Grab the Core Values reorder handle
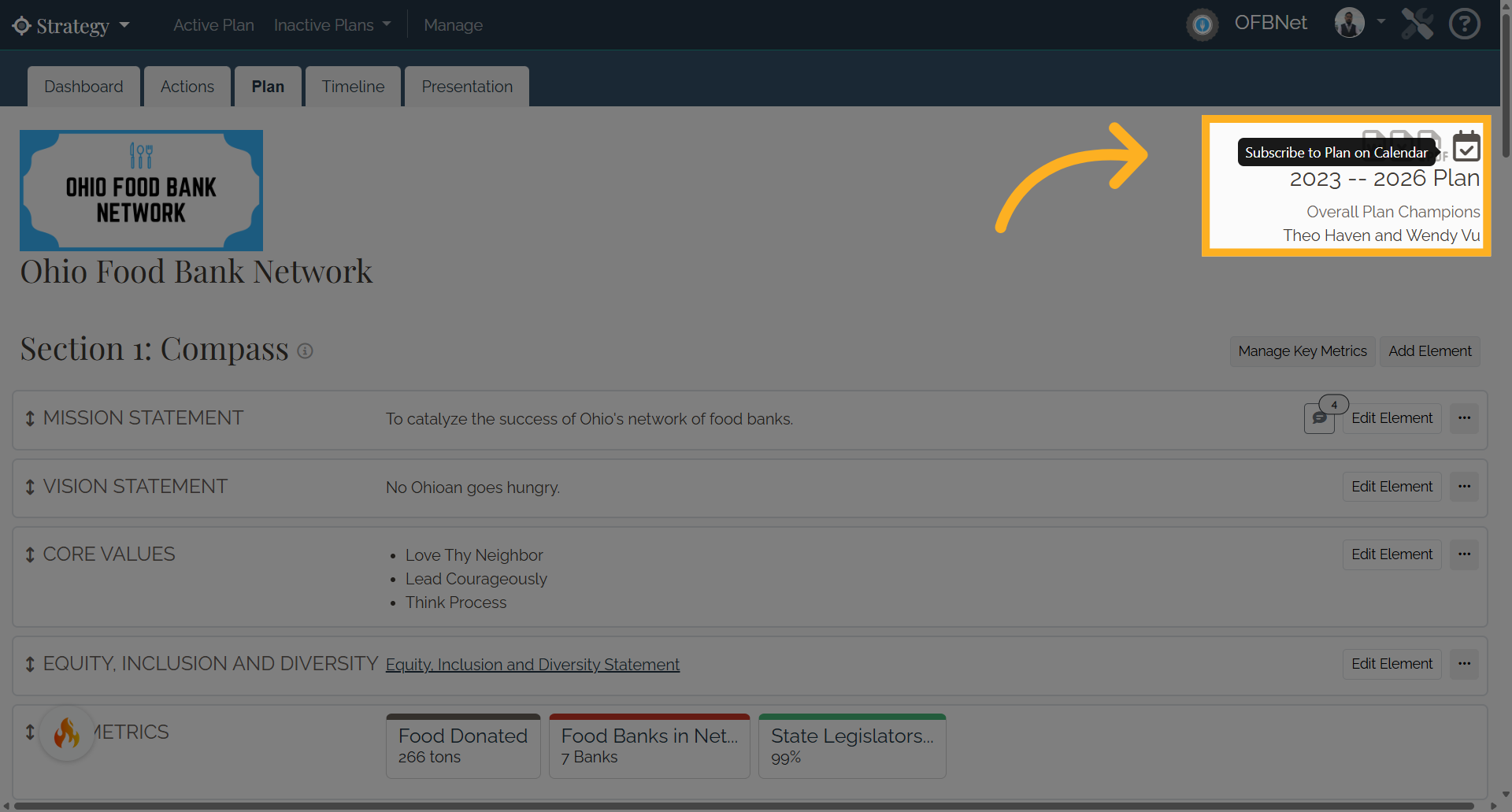1512x812 pixels. 30,555
